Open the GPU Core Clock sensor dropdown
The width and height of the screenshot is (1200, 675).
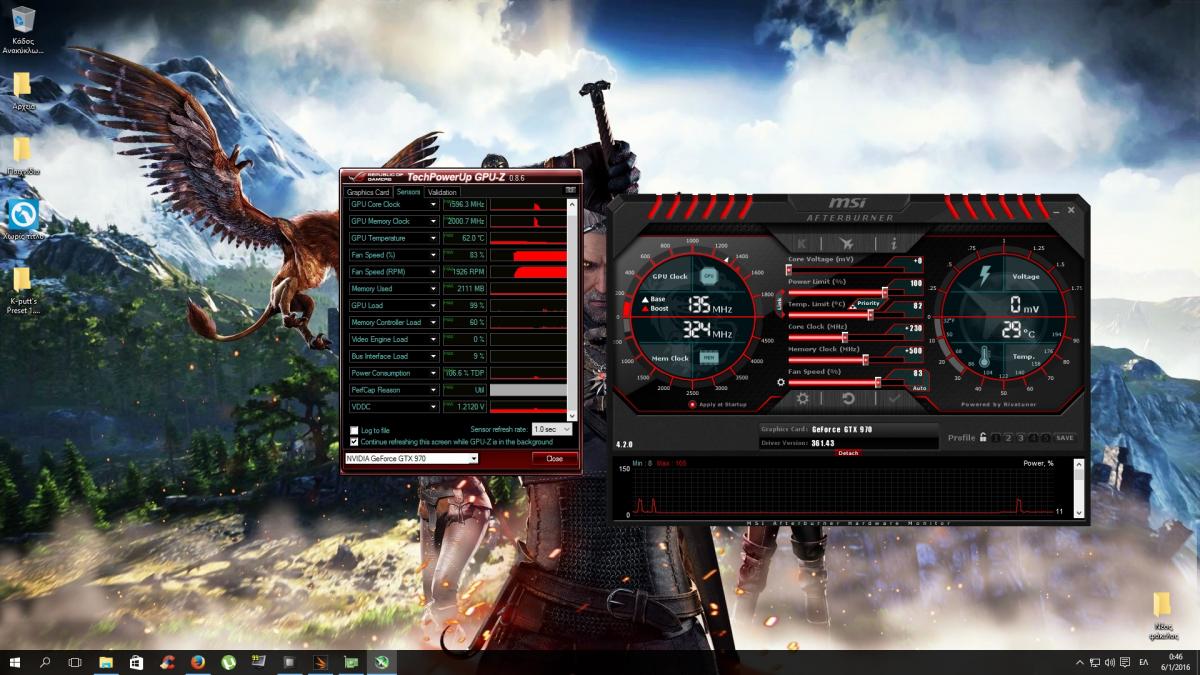pyautogui.click(x=433, y=204)
